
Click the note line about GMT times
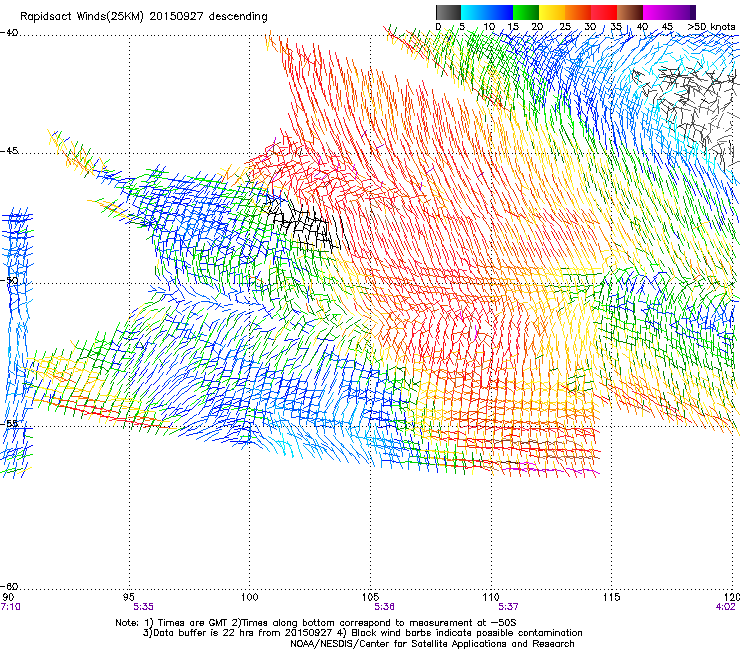(x=316, y=623)
